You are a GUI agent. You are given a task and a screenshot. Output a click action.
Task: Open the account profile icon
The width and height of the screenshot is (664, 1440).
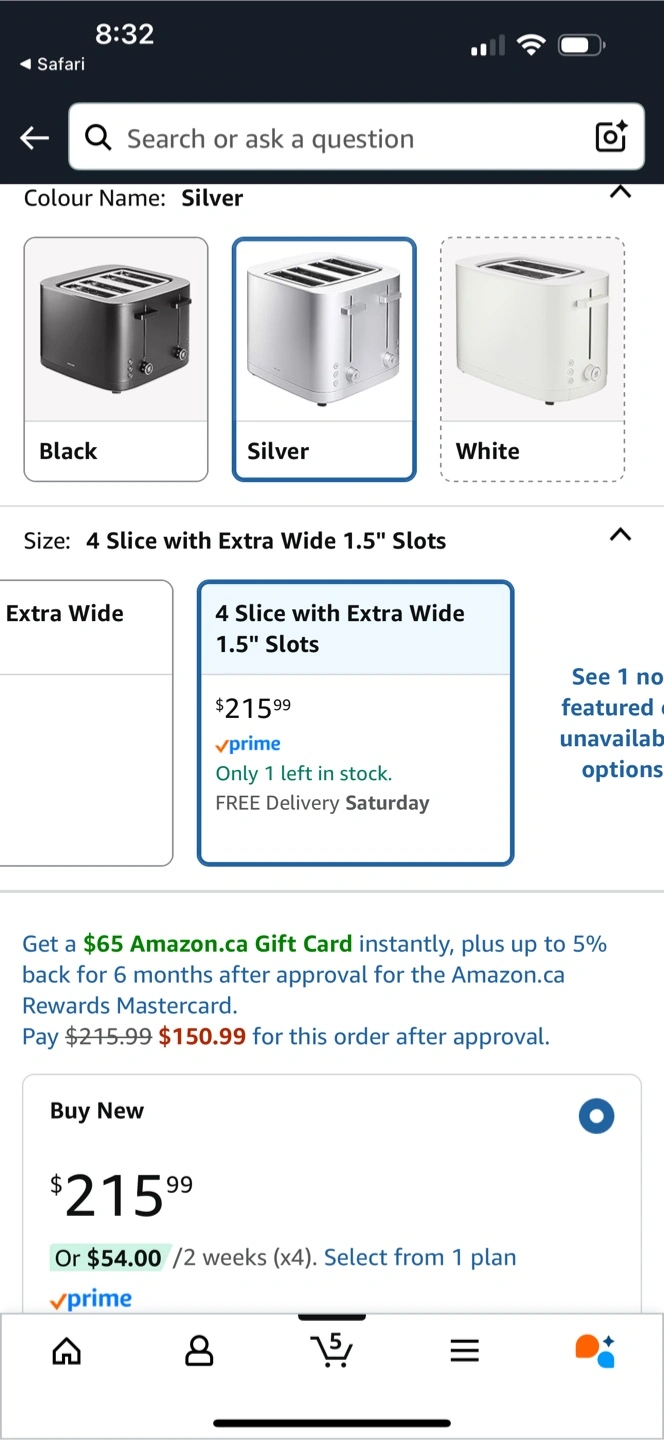[200, 1352]
